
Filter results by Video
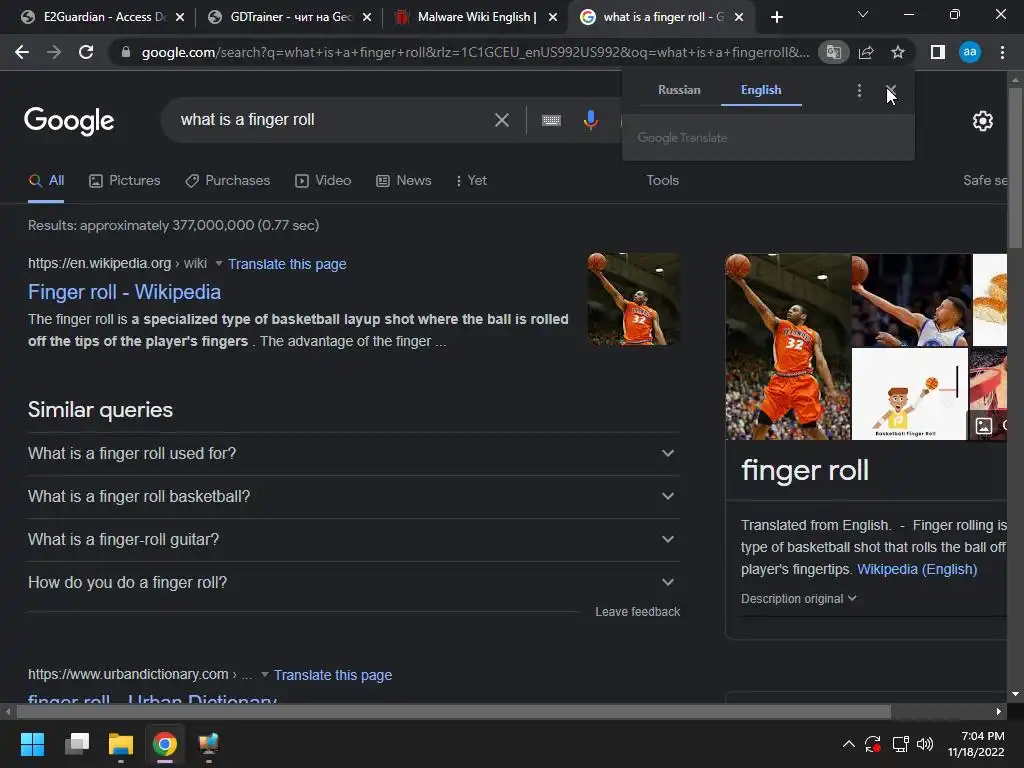[x=323, y=181]
